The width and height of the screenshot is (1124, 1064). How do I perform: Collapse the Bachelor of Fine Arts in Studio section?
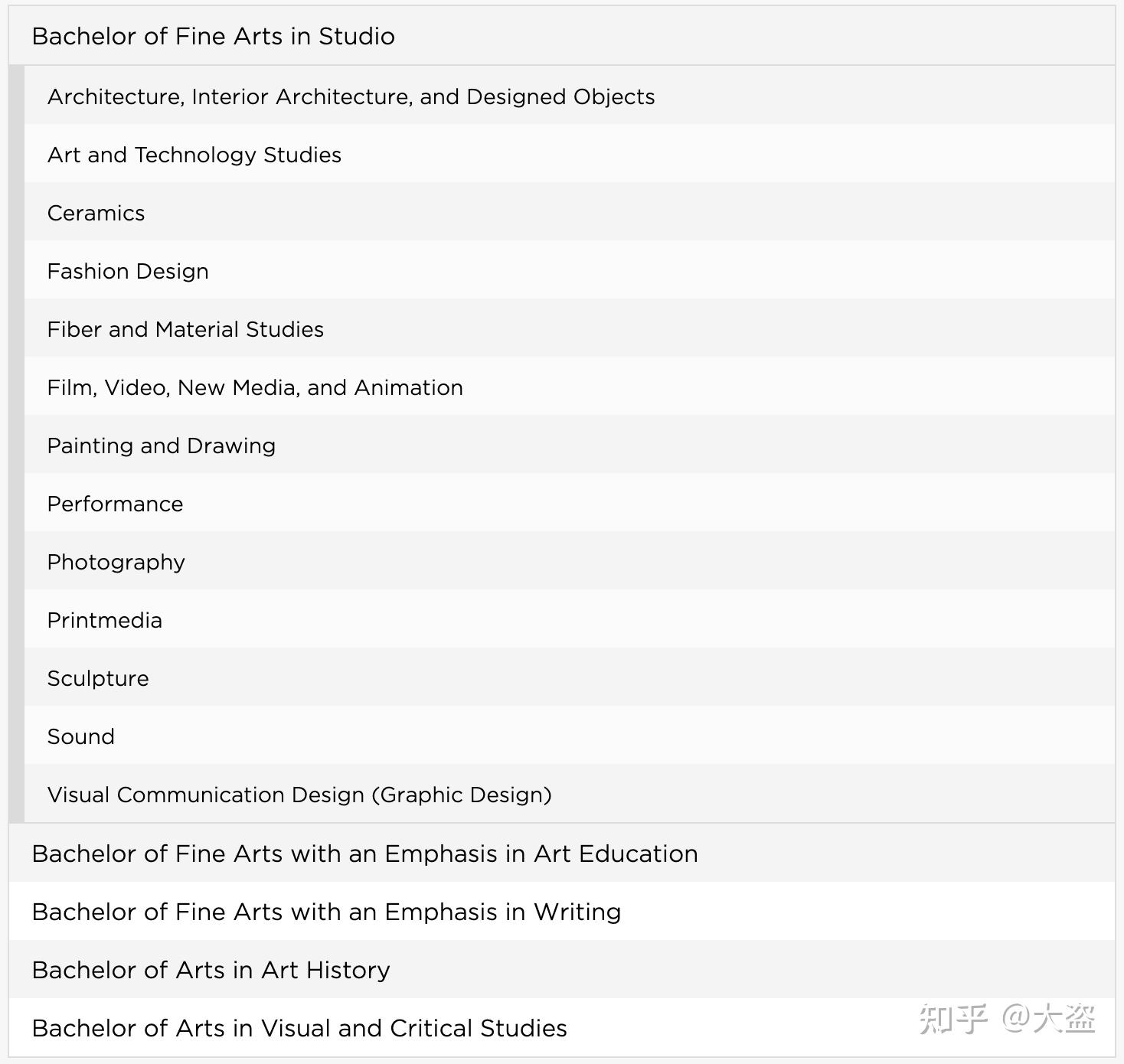pos(213,36)
